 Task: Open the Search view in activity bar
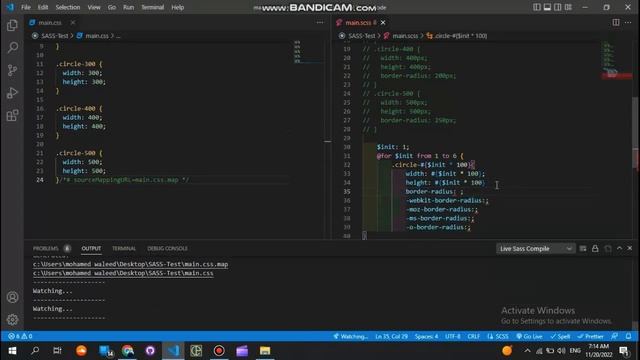pyautogui.click(x=12, y=47)
